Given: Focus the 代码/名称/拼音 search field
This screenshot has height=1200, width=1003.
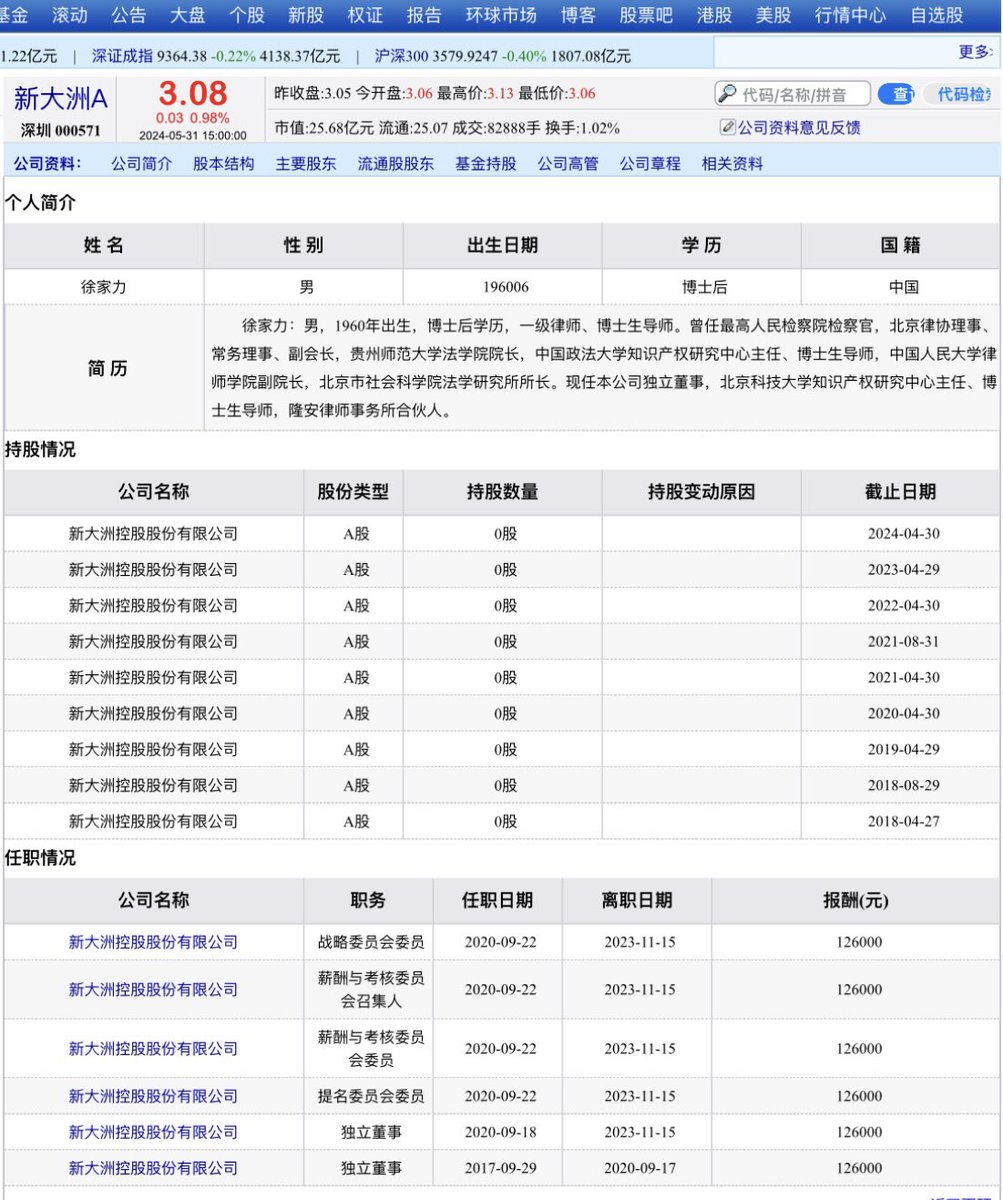Looking at the screenshot, I should (793, 95).
